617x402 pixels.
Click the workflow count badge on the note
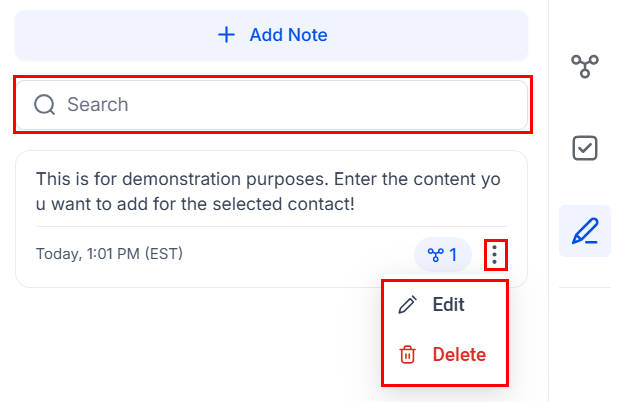(443, 255)
